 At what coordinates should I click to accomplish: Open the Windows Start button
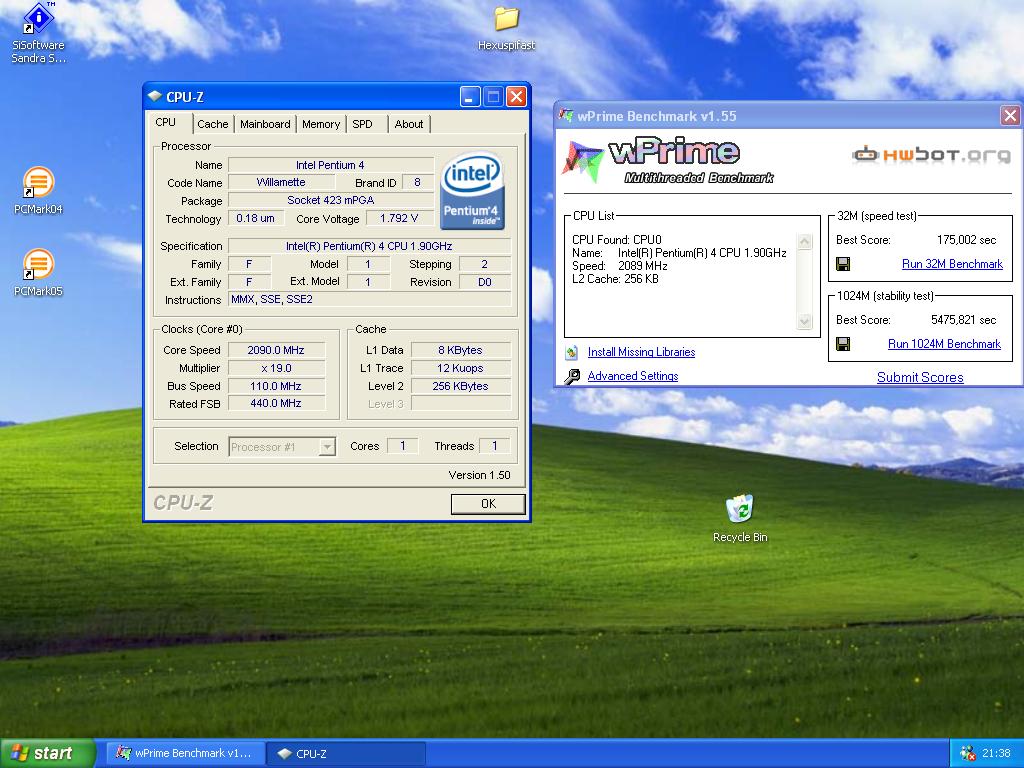point(48,753)
